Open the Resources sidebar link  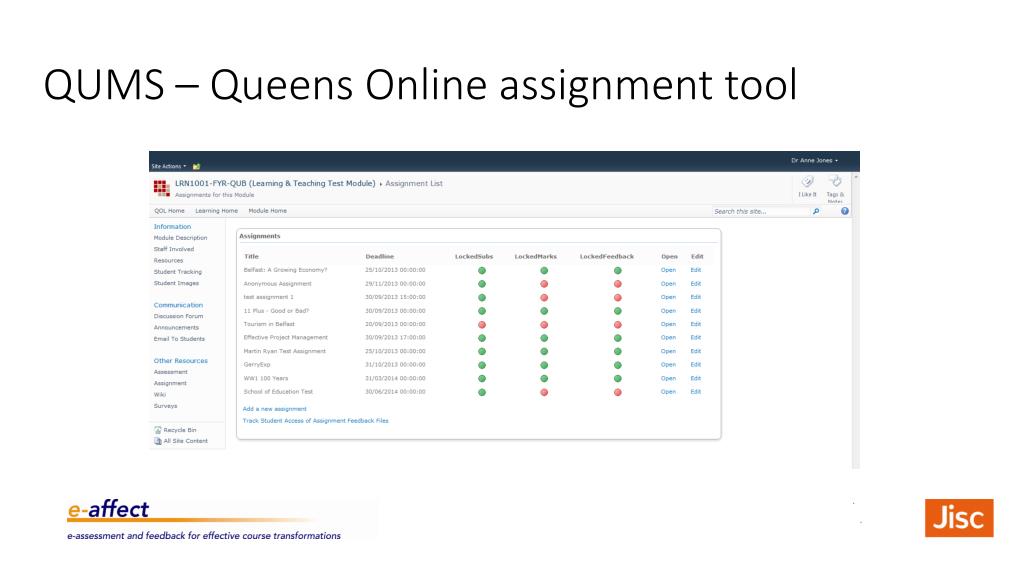(168, 261)
